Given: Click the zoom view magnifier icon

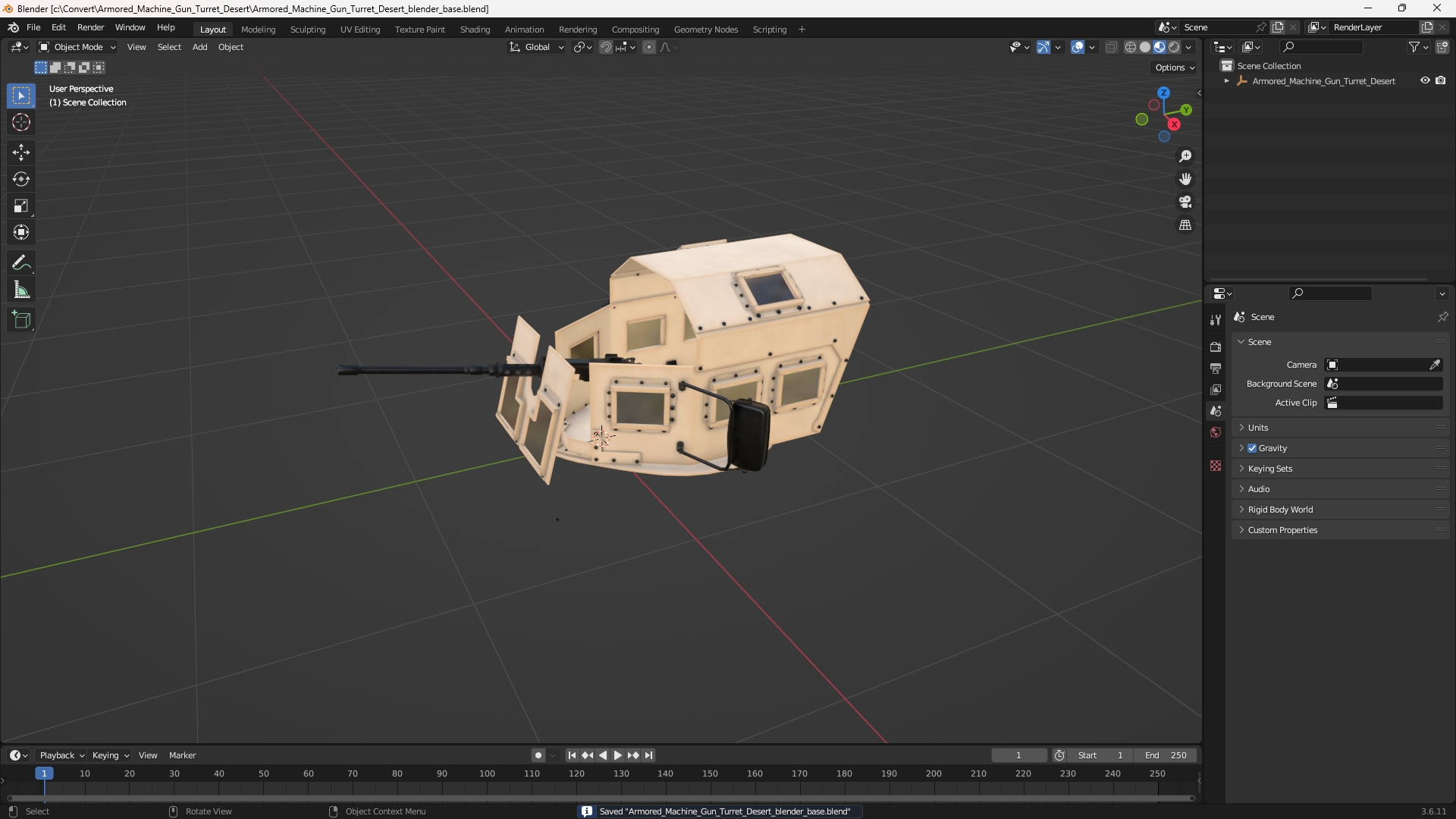Looking at the screenshot, I should [1185, 156].
